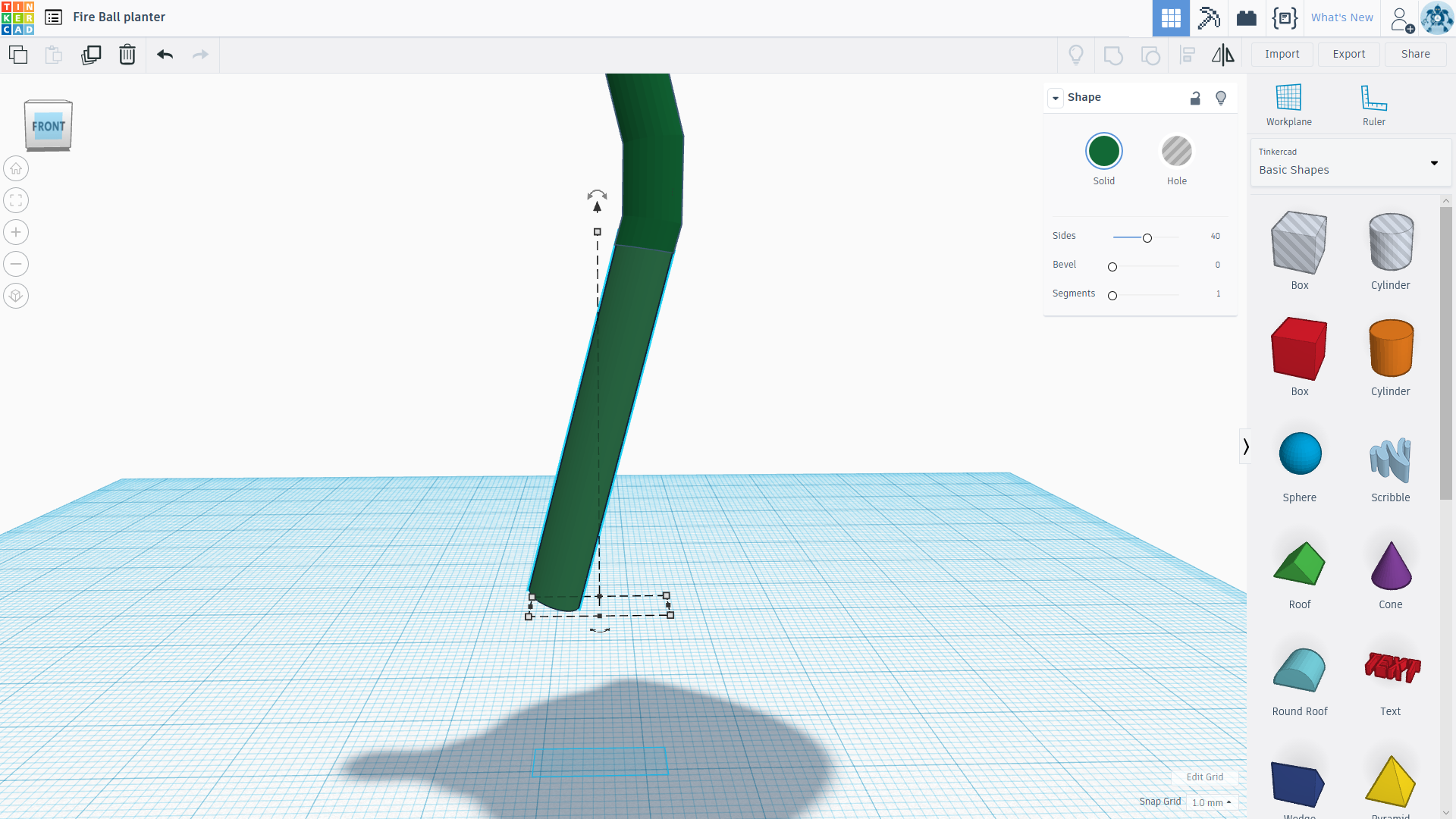Open the Snap Grid 1.0 mm dropdown

tap(1211, 802)
